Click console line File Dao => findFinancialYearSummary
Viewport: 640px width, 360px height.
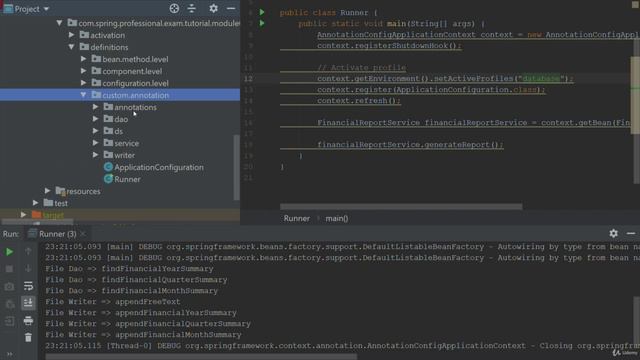[x=129, y=269]
